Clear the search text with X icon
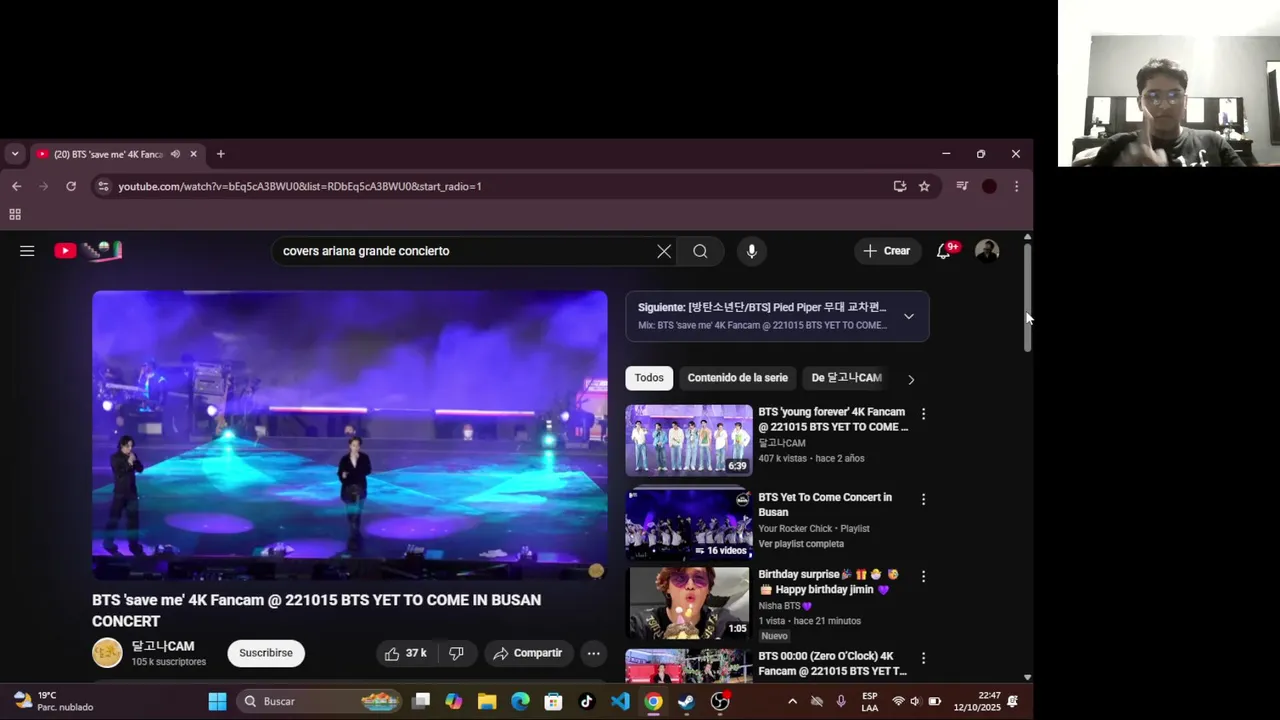1280x720 pixels. (x=664, y=251)
